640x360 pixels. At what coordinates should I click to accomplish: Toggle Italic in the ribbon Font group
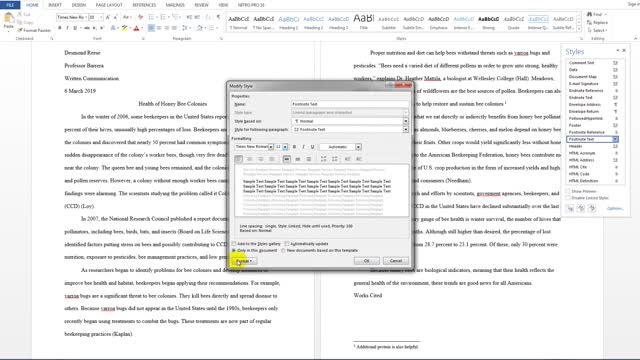point(67,28)
